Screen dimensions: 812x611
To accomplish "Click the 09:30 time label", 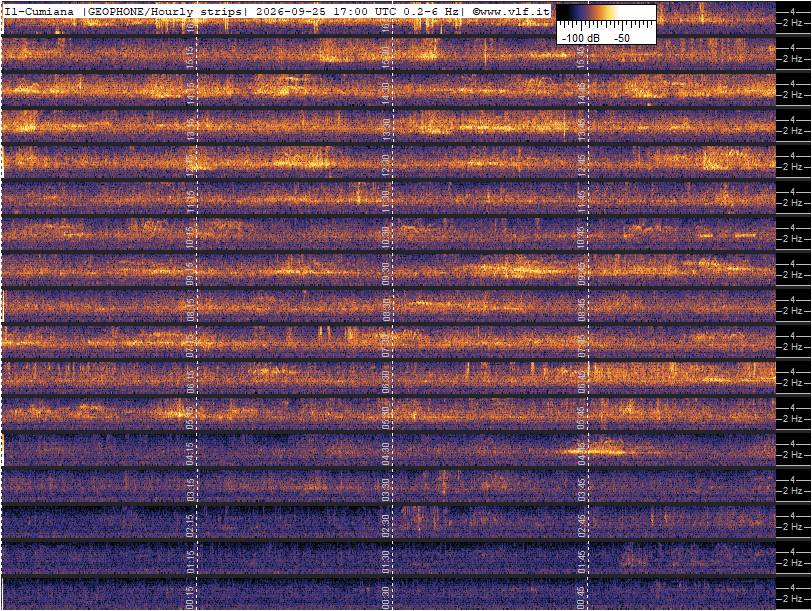I will pos(386,275).
